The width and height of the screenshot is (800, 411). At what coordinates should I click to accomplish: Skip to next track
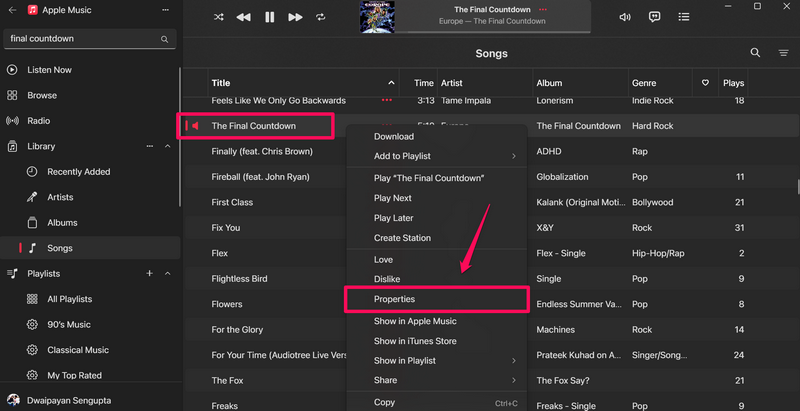tap(295, 17)
